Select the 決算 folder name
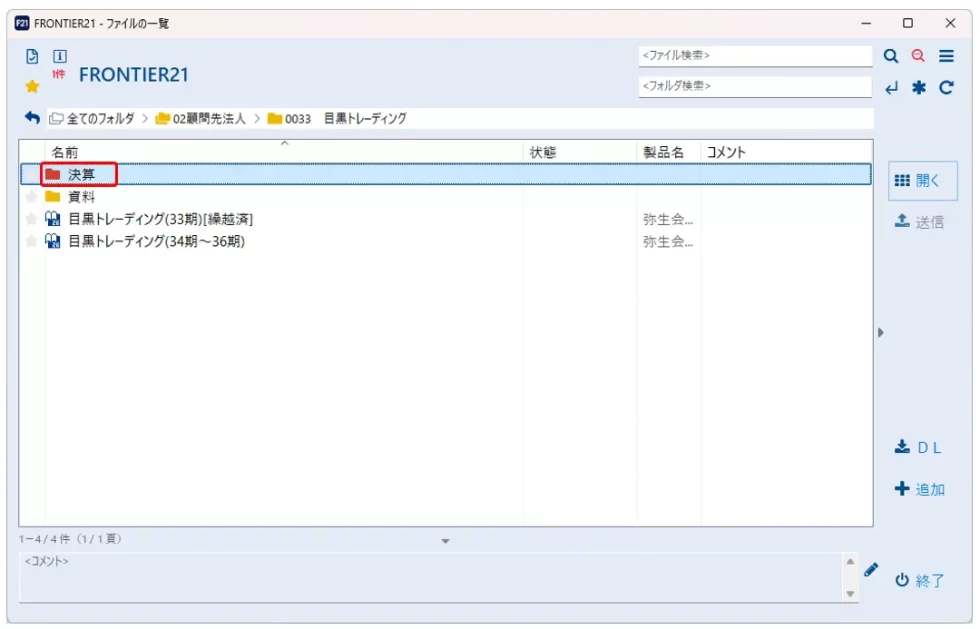Image resolution: width=980 pixels, height=629 pixels. (81, 174)
